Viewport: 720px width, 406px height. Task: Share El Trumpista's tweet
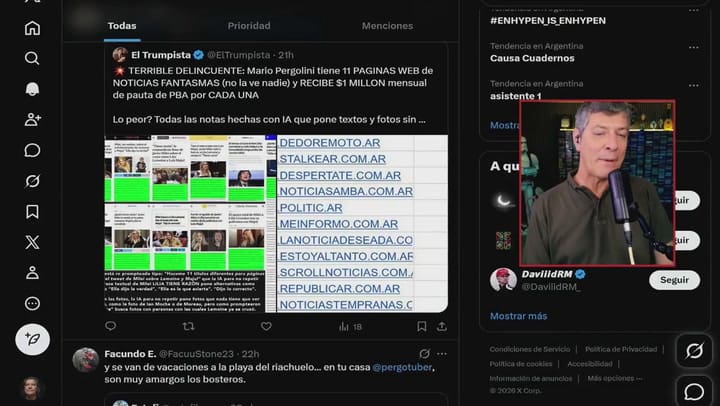(442, 326)
